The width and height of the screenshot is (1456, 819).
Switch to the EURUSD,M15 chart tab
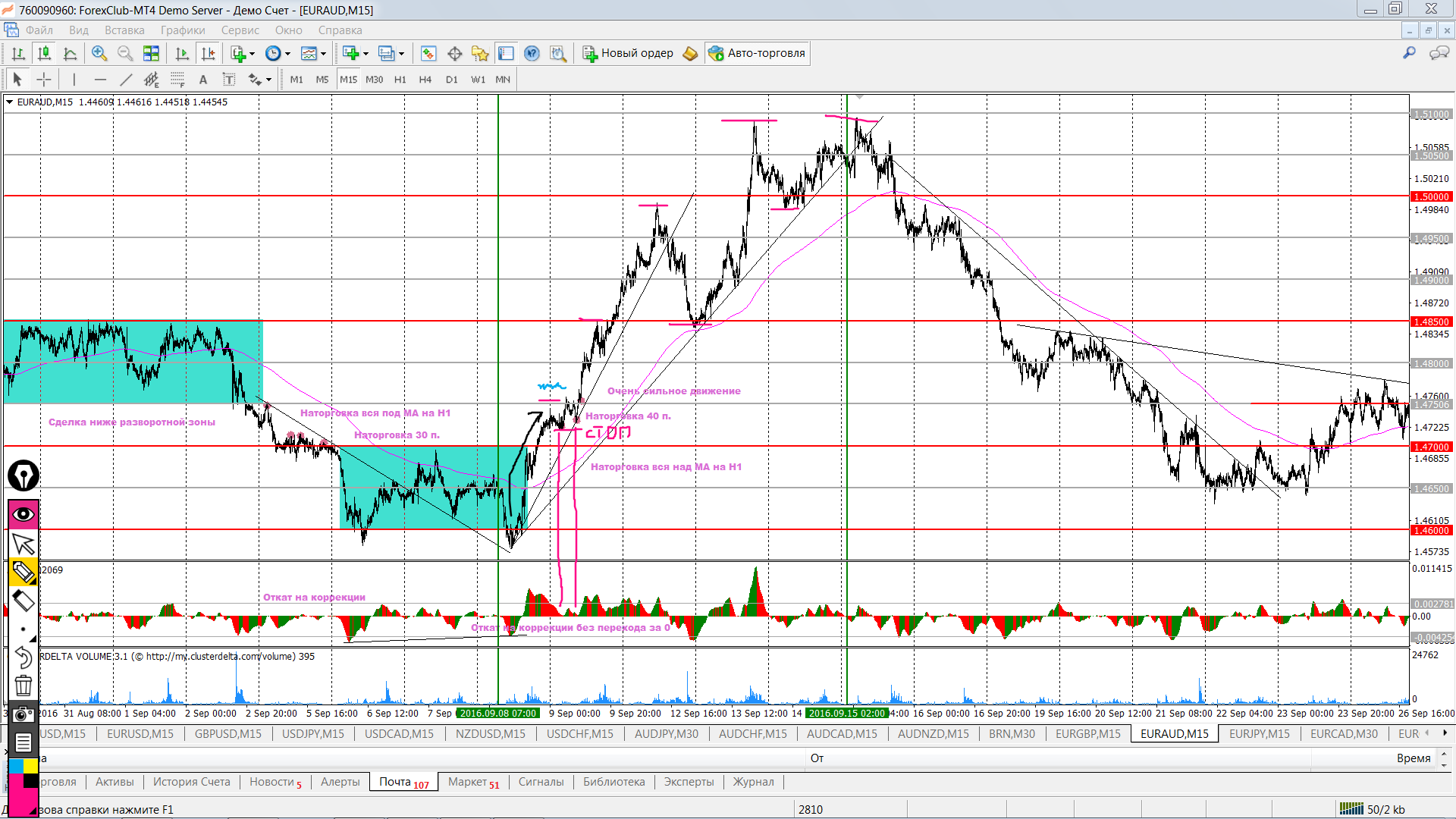click(140, 734)
